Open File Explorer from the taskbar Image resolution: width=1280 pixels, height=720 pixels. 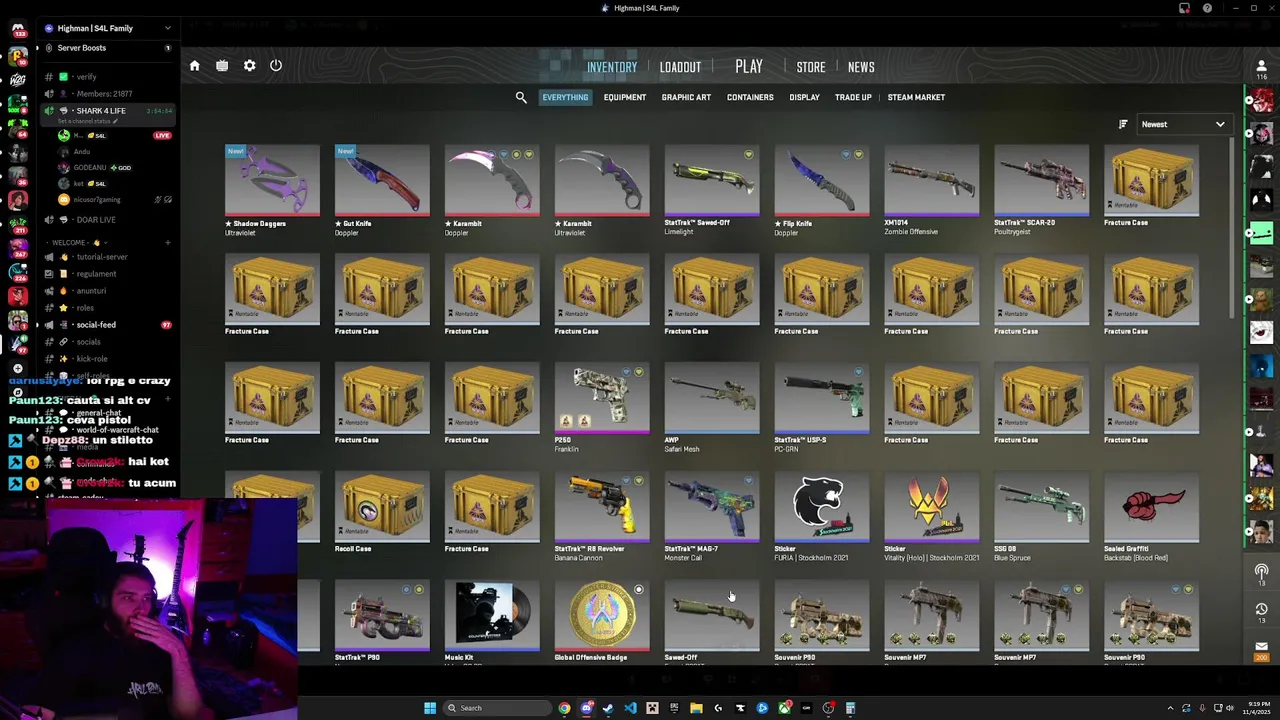tap(696, 708)
